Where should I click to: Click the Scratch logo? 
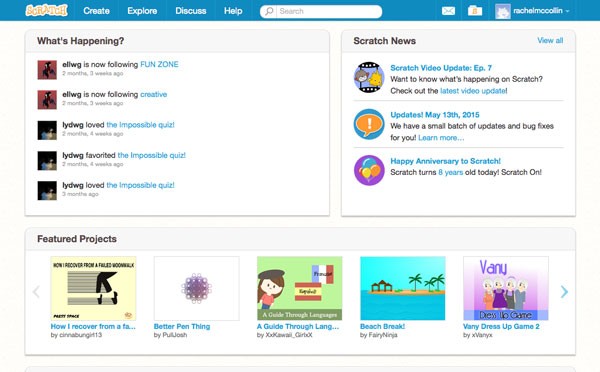coord(47,10)
